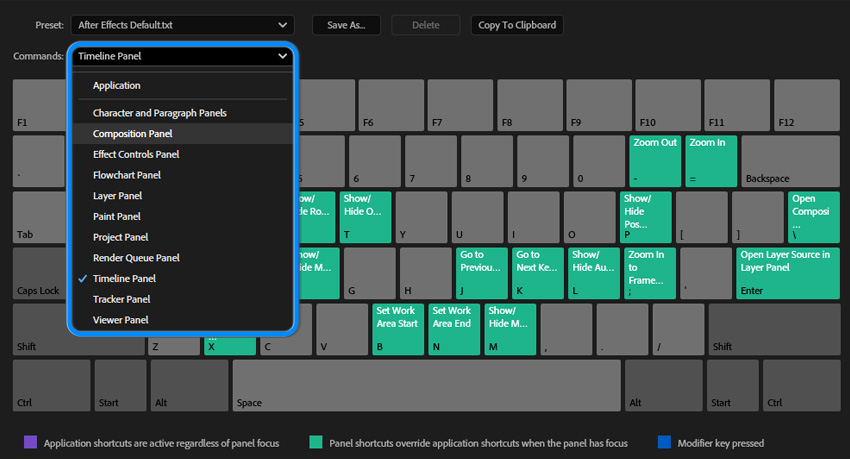Click the right Ctrl key
Image resolution: width=850 pixels, height=459 pixels.
point(801,385)
